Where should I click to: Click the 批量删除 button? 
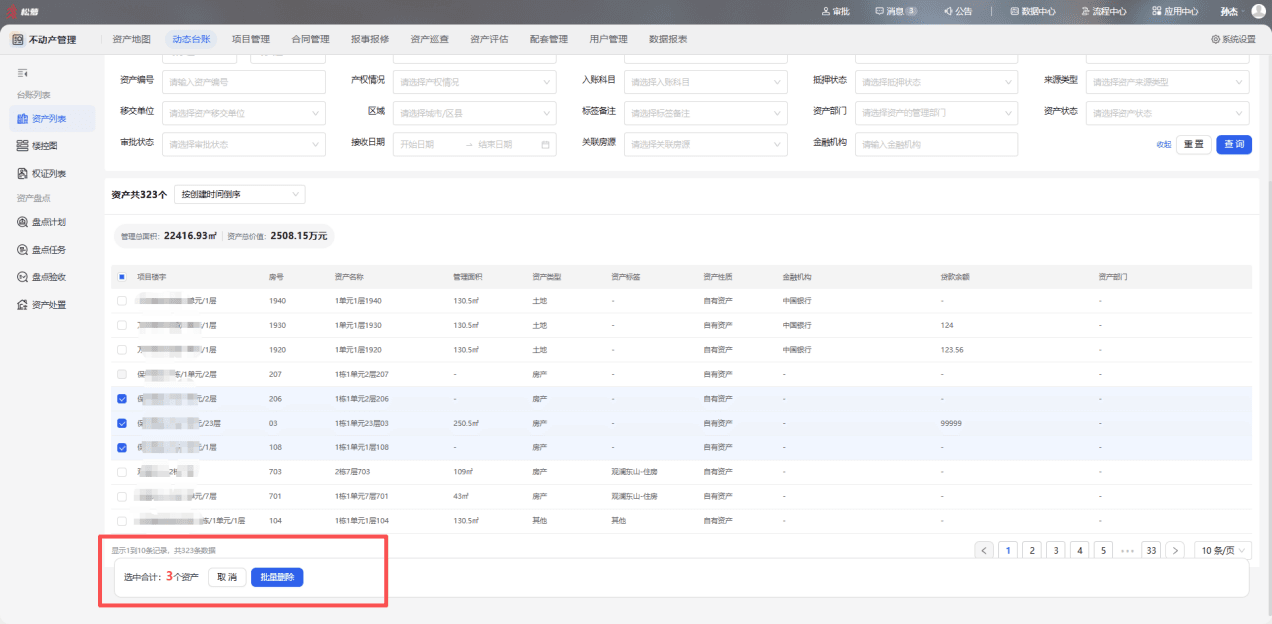[x=277, y=577]
